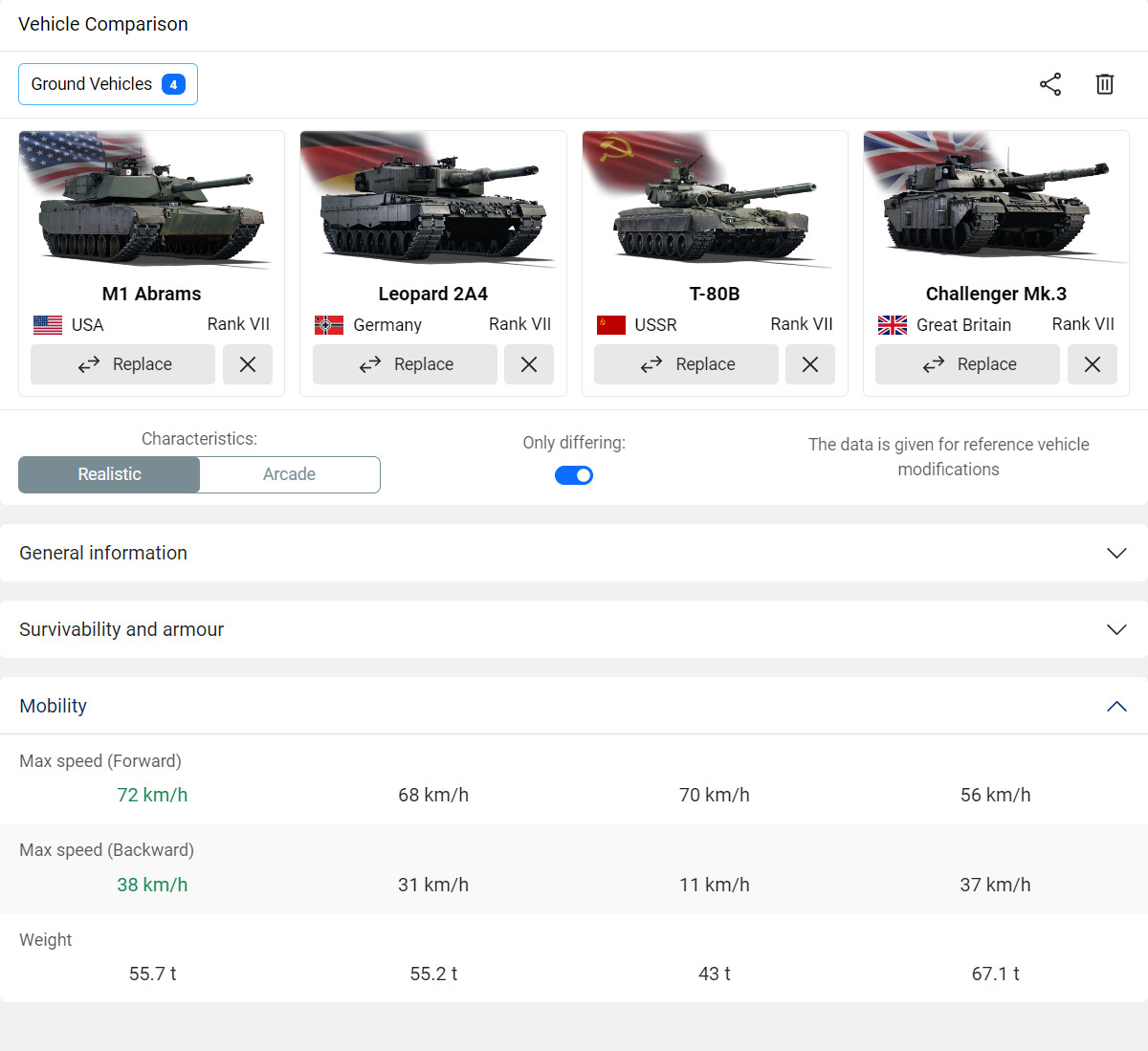The width and height of the screenshot is (1148, 1051).
Task: Click the Leopard 2A4 vehicle name
Action: coord(433,294)
